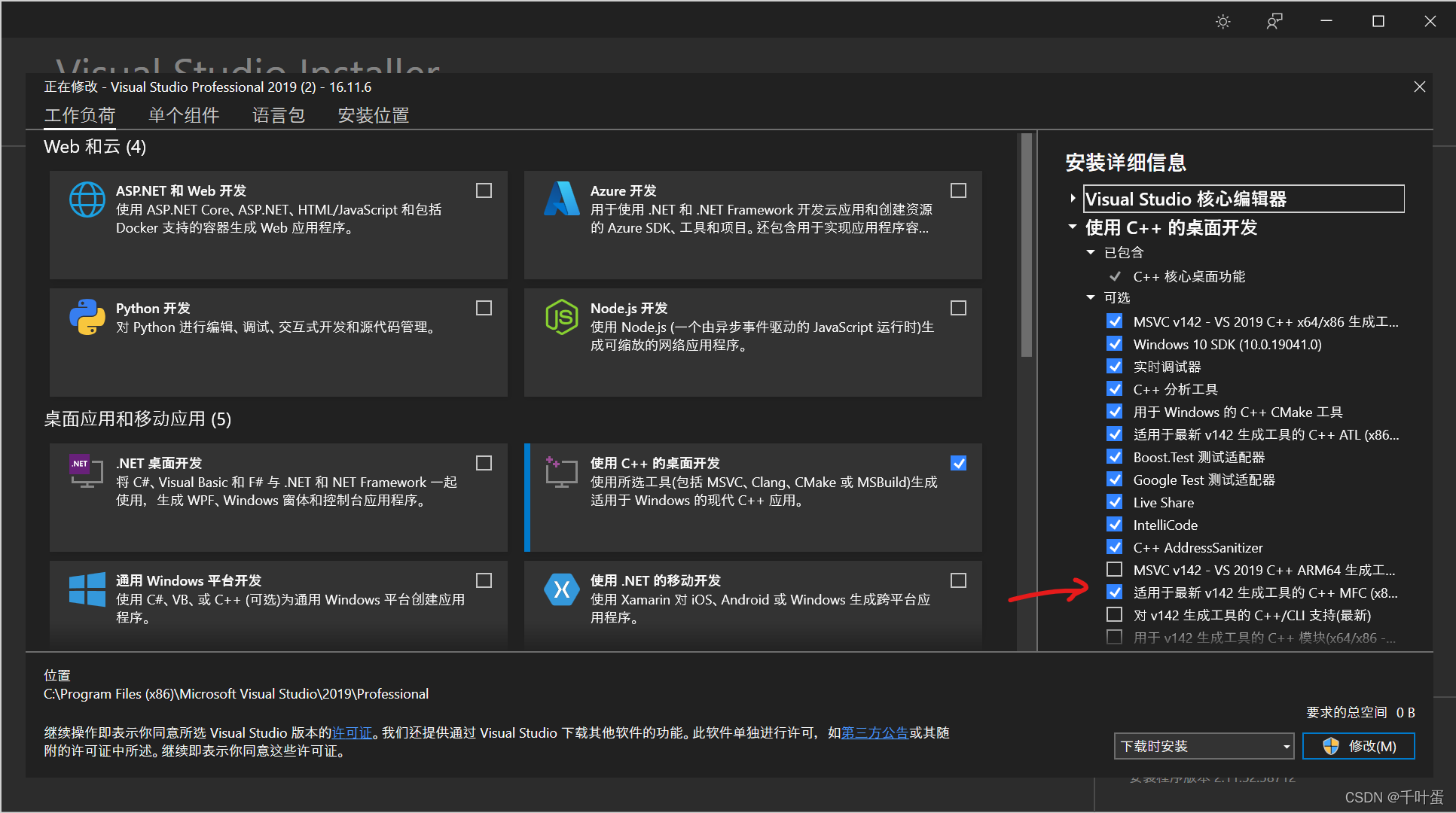
Task: Click the Node.js workload icon
Action: coord(561,317)
